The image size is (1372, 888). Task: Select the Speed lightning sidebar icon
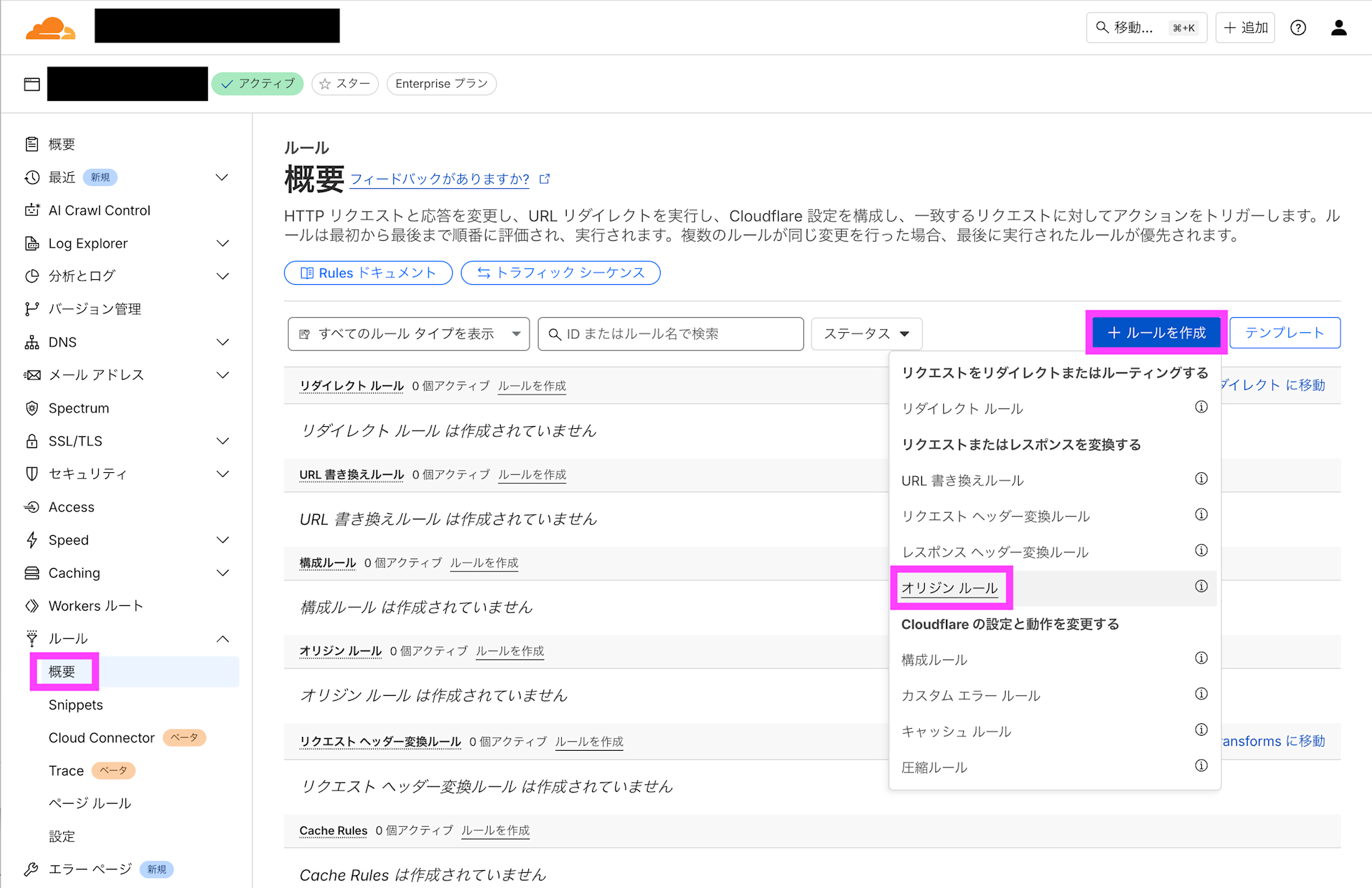click(32, 539)
